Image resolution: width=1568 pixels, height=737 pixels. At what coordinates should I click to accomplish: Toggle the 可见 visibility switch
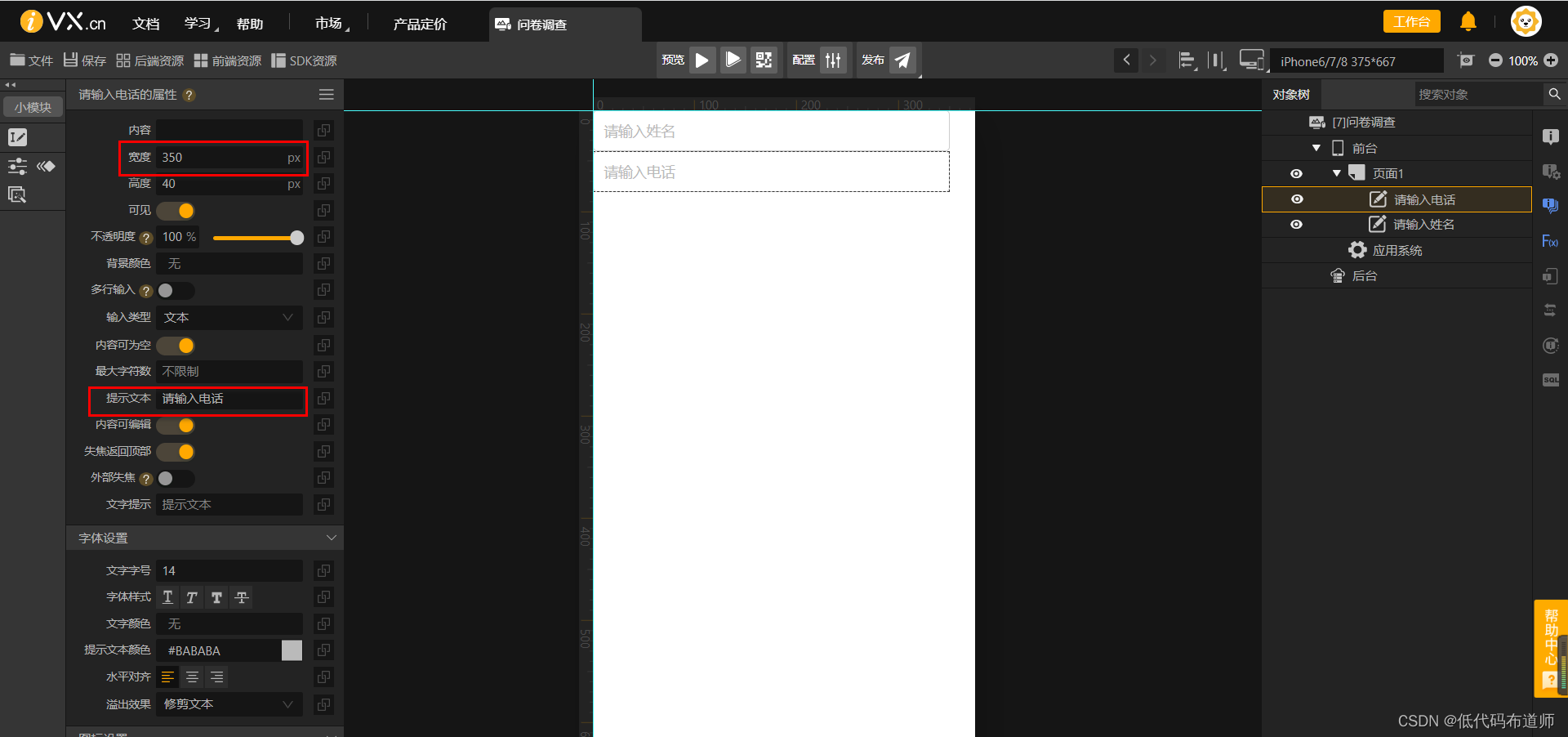[x=176, y=211]
